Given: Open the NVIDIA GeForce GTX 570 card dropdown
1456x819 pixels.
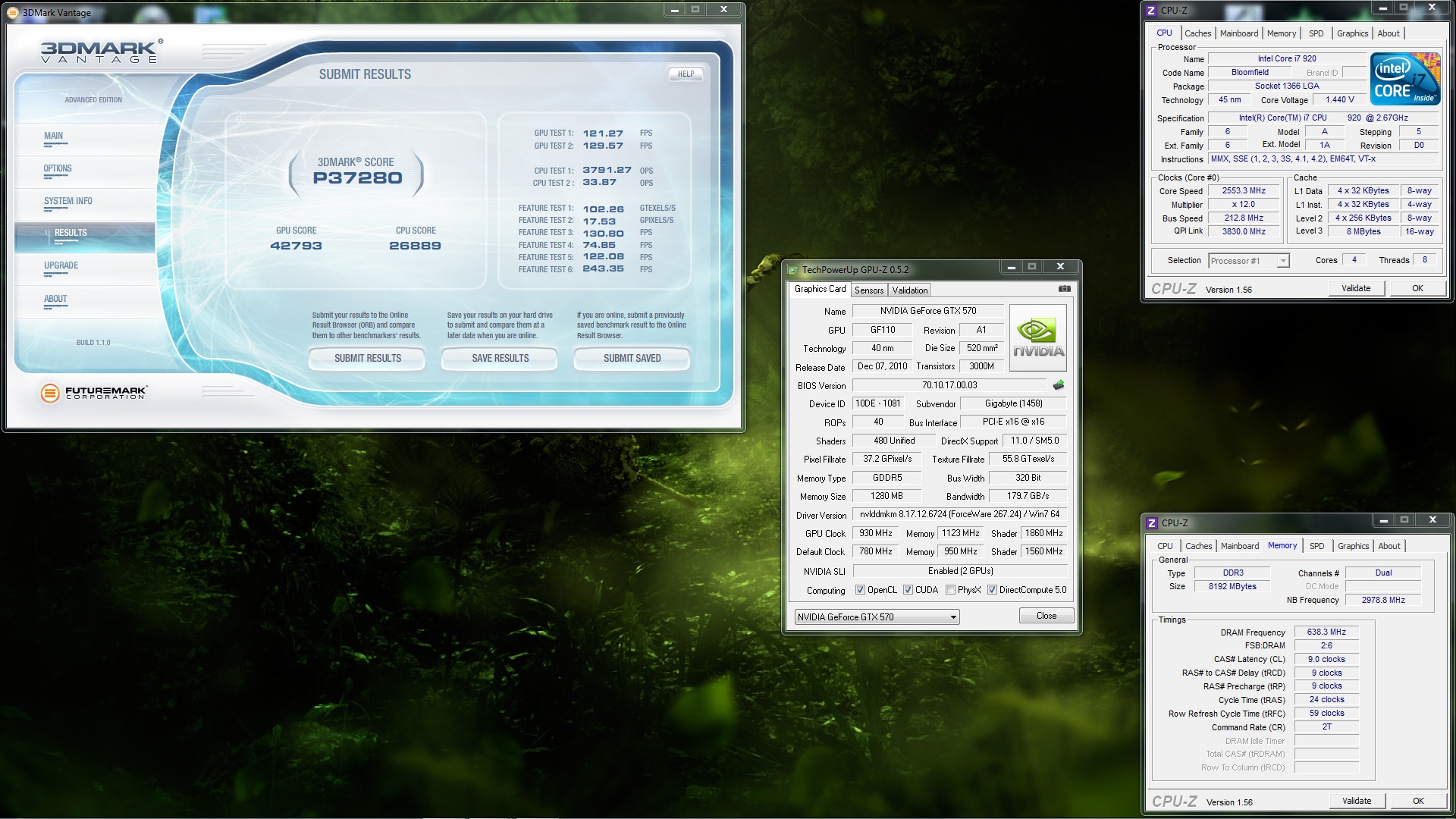Looking at the screenshot, I should click(x=877, y=617).
